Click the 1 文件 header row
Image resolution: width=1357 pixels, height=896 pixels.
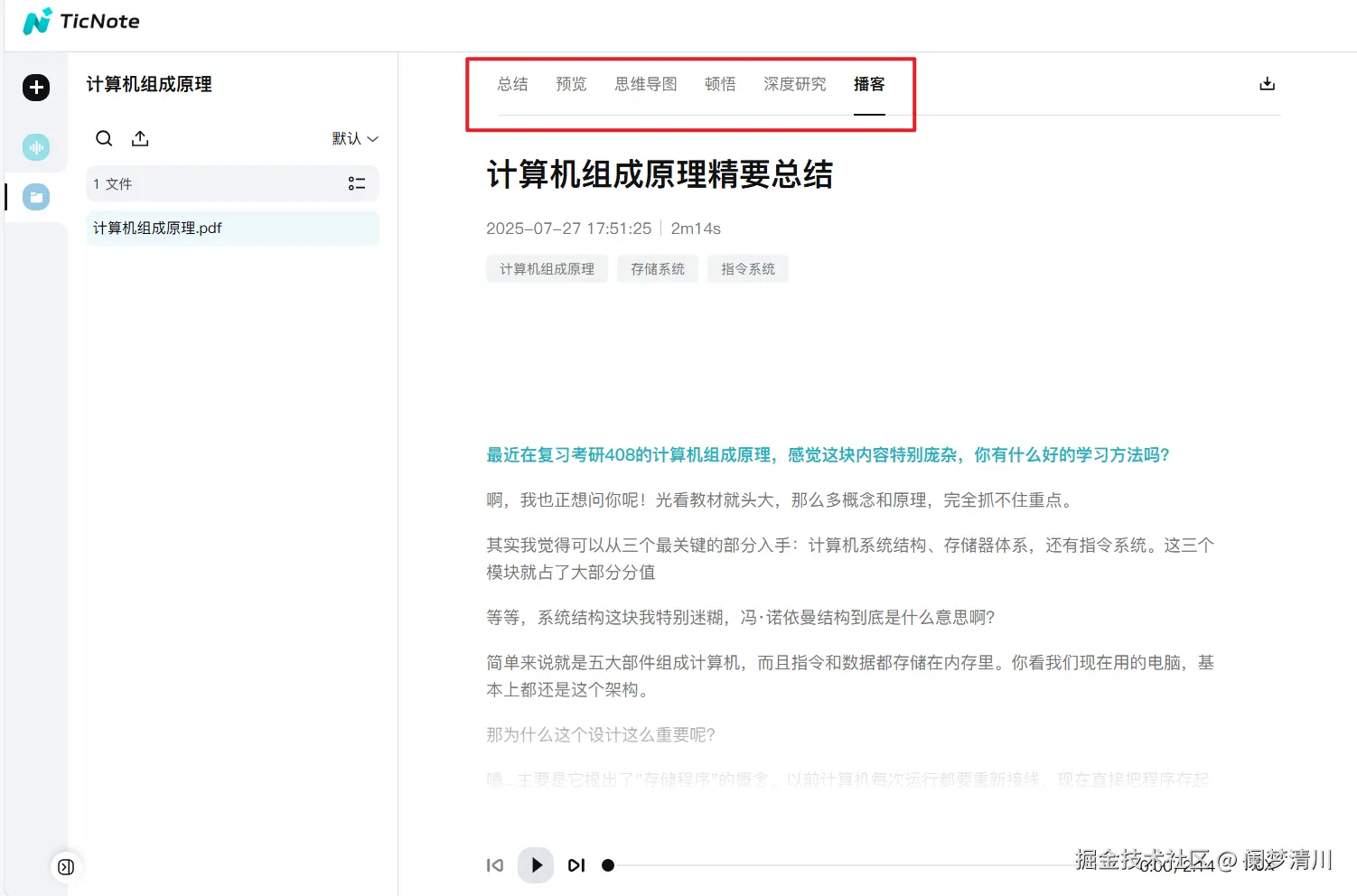233,183
